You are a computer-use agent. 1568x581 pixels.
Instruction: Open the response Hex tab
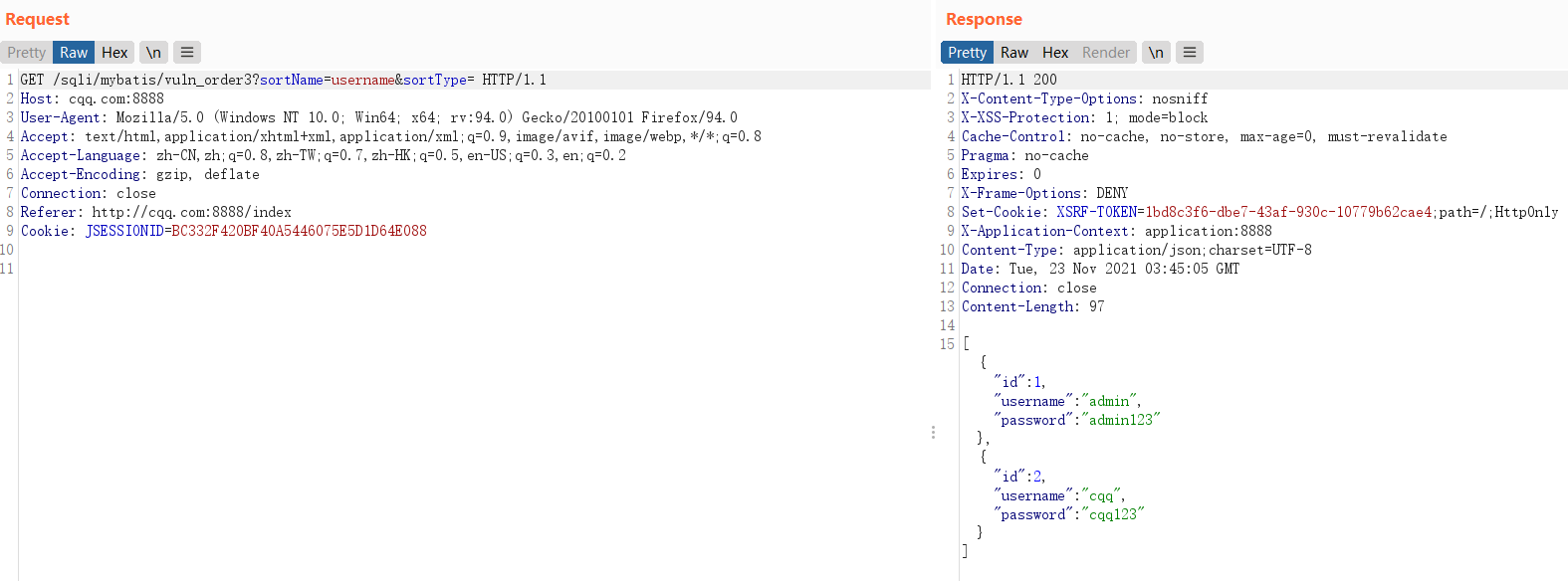click(1055, 53)
